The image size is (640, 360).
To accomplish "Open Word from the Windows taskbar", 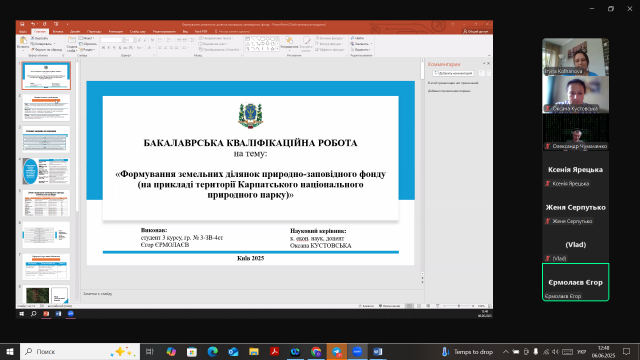I will (x=378, y=351).
